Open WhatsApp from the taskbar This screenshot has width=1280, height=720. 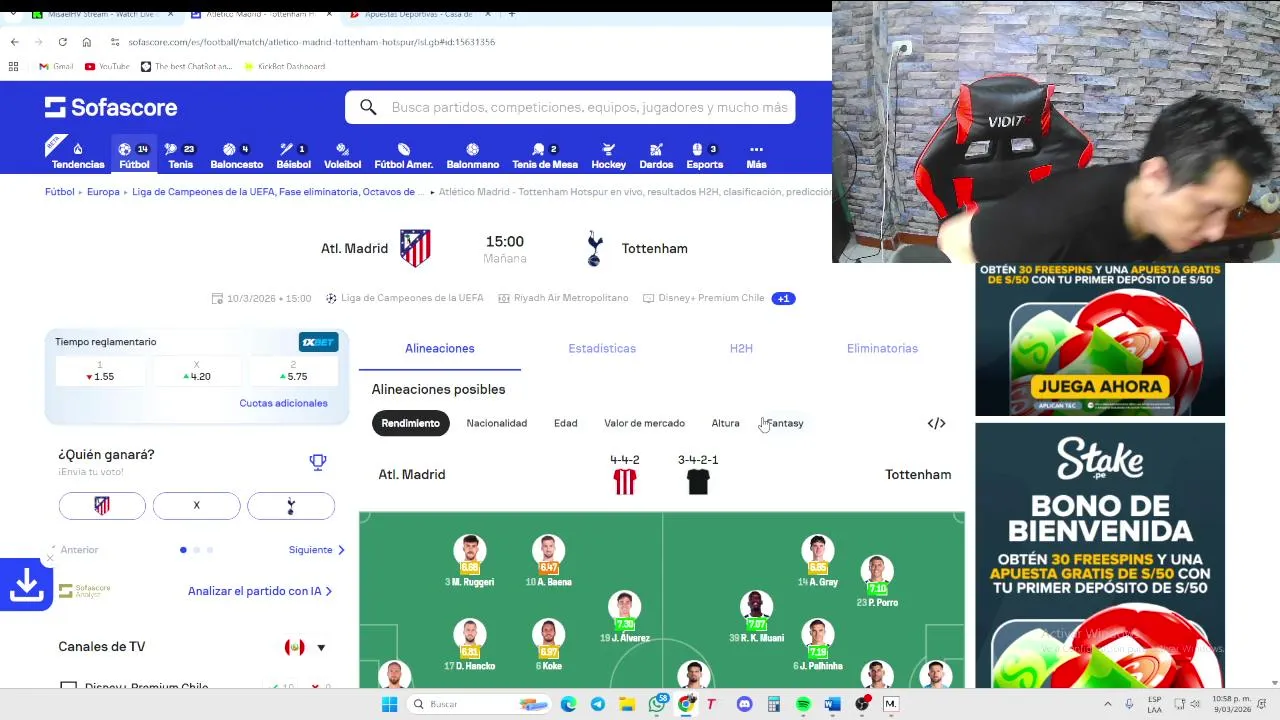pyautogui.click(x=657, y=704)
